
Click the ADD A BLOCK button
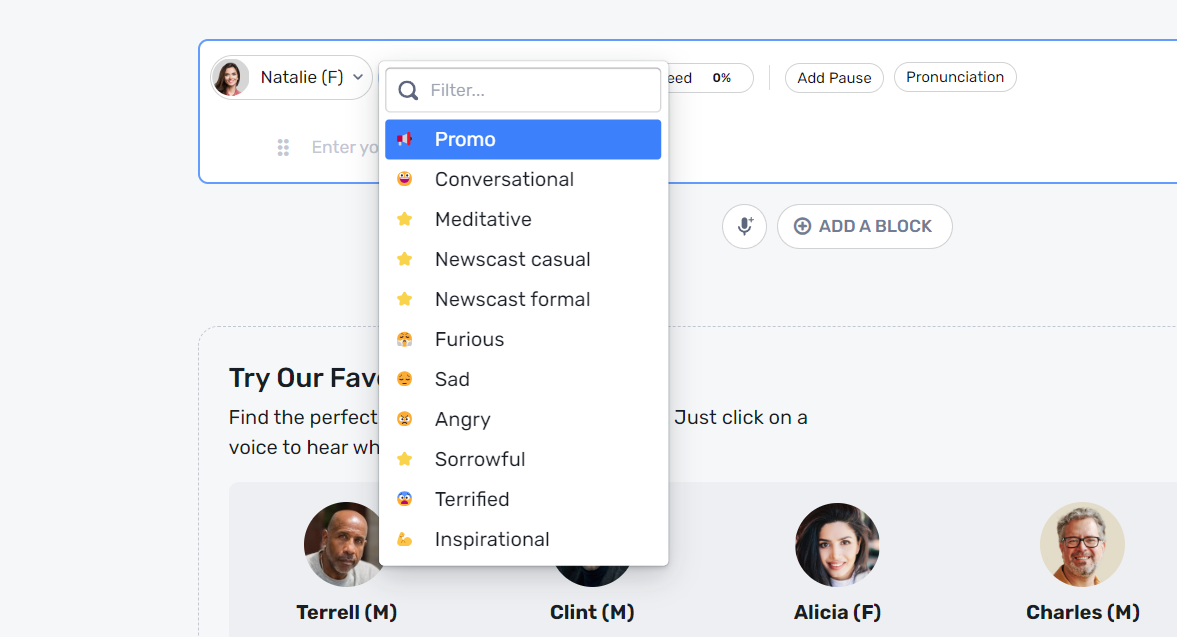pos(864,226)
